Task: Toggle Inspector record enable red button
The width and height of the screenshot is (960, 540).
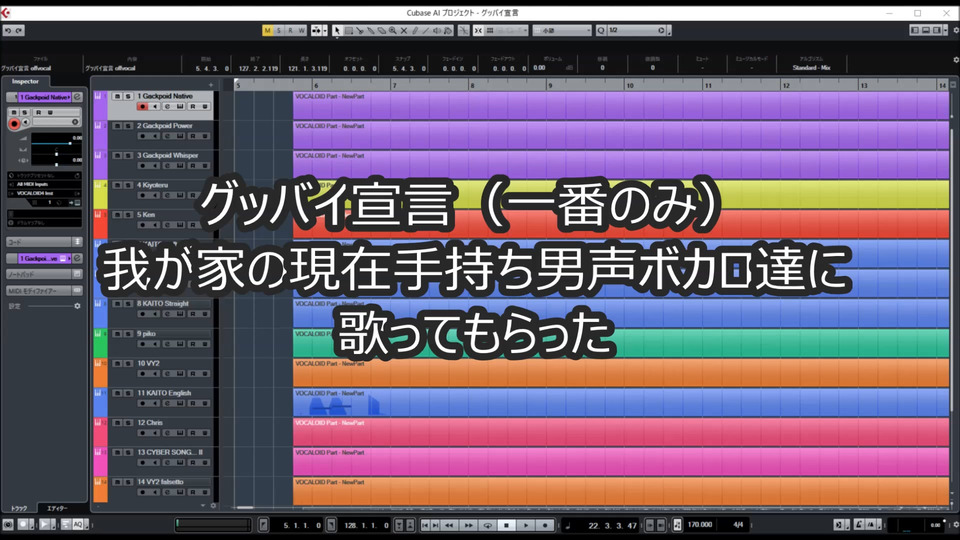Action: coord(14,124)
